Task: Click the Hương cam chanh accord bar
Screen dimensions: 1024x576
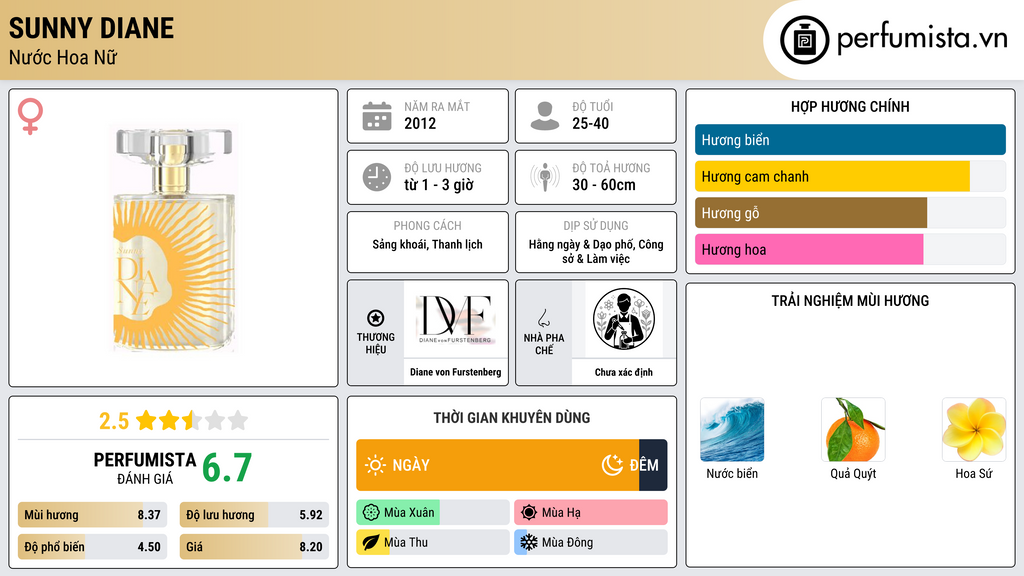Action: [850, 176]
